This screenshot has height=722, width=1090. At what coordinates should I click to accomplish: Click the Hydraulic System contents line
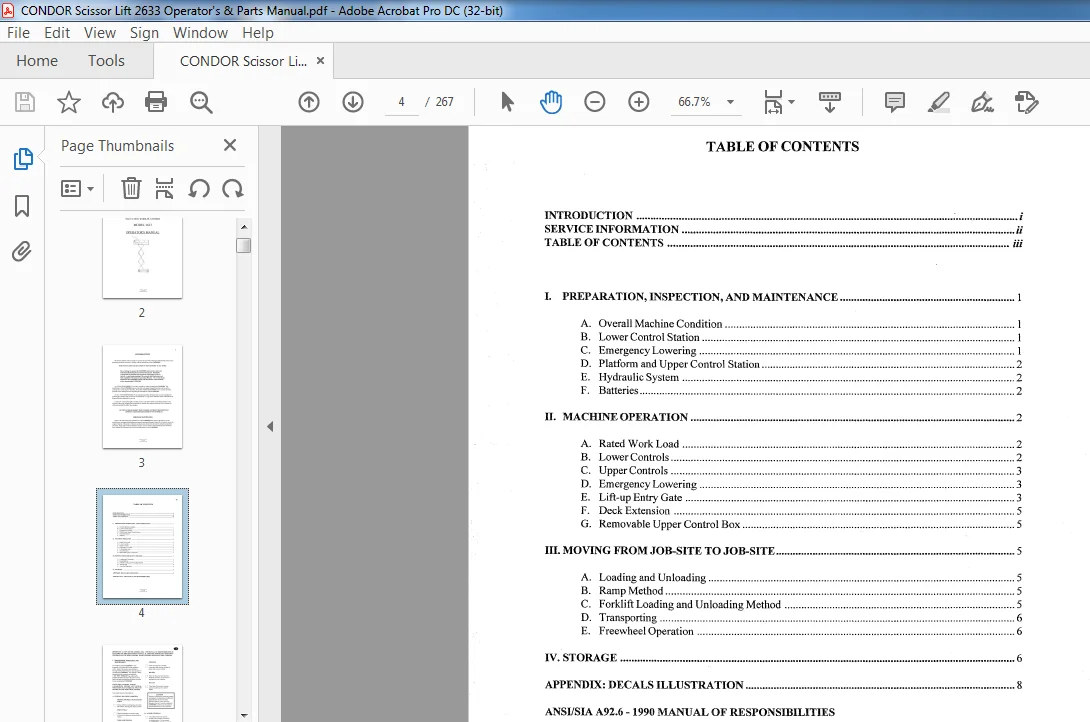[x=802, y=377]
